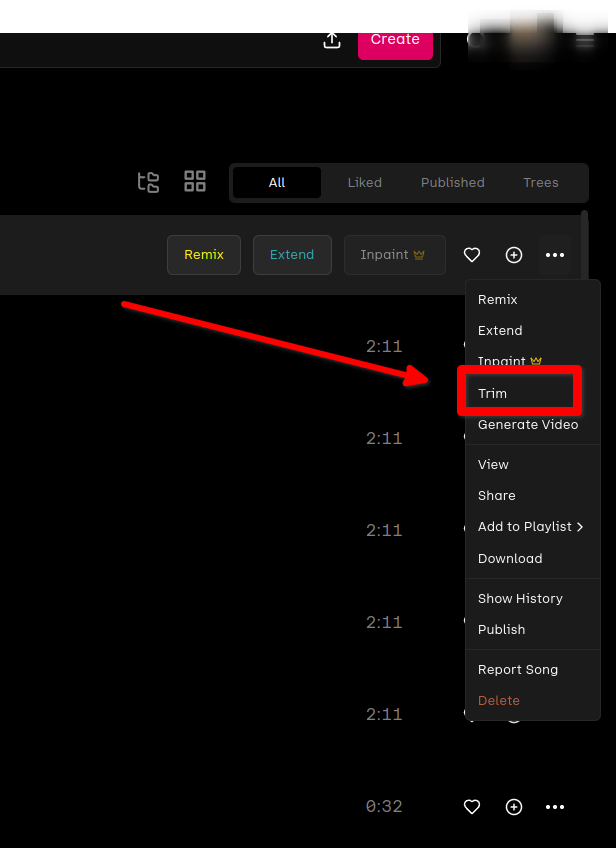Screen dimensions: 616x848
Task: Click the pink Create button
Action: 395,44
